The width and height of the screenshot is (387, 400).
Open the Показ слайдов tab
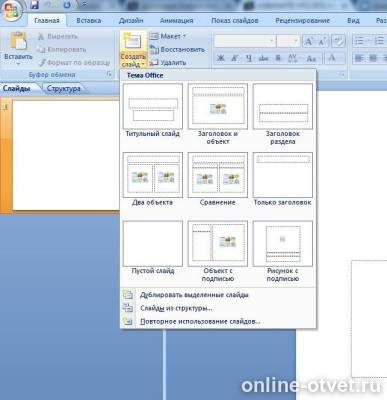coord(235,20)
